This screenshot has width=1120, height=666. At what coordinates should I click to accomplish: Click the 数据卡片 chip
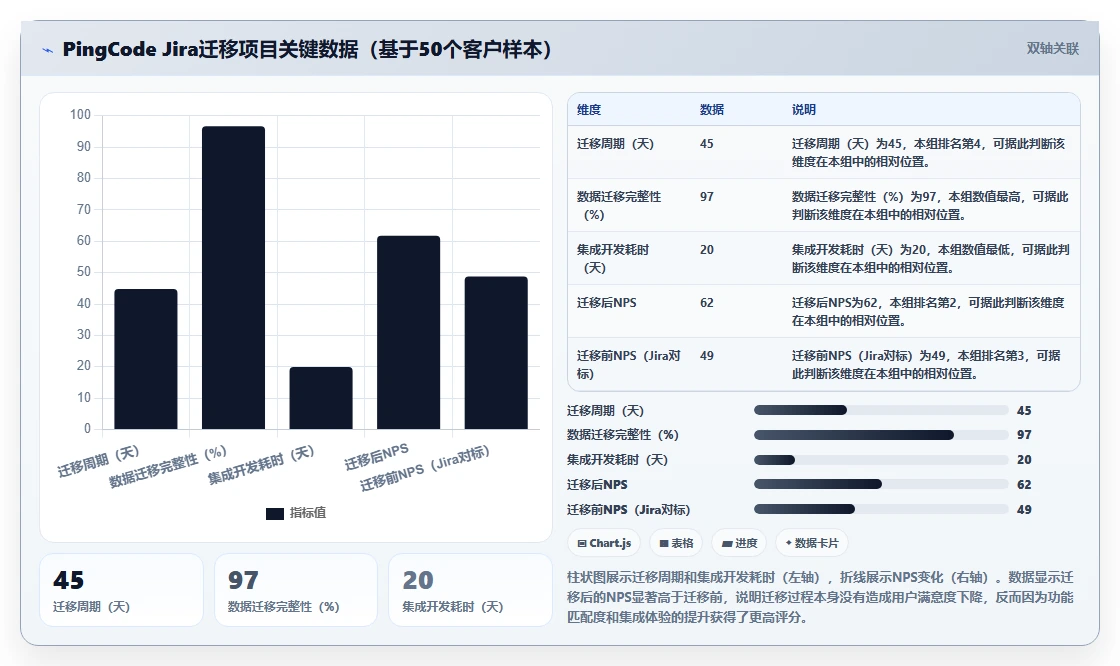(x=811, y=543)
